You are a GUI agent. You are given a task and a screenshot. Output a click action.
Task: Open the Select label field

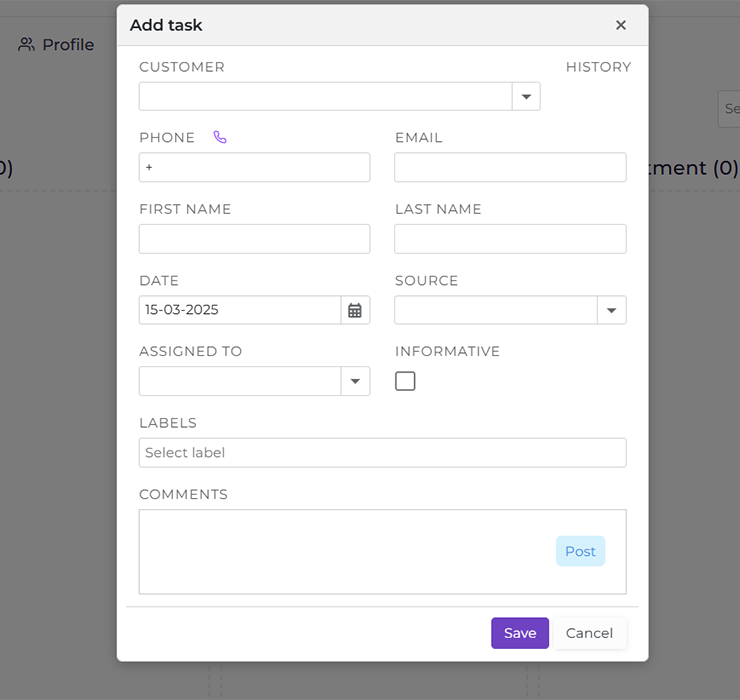tap(382, 453)
